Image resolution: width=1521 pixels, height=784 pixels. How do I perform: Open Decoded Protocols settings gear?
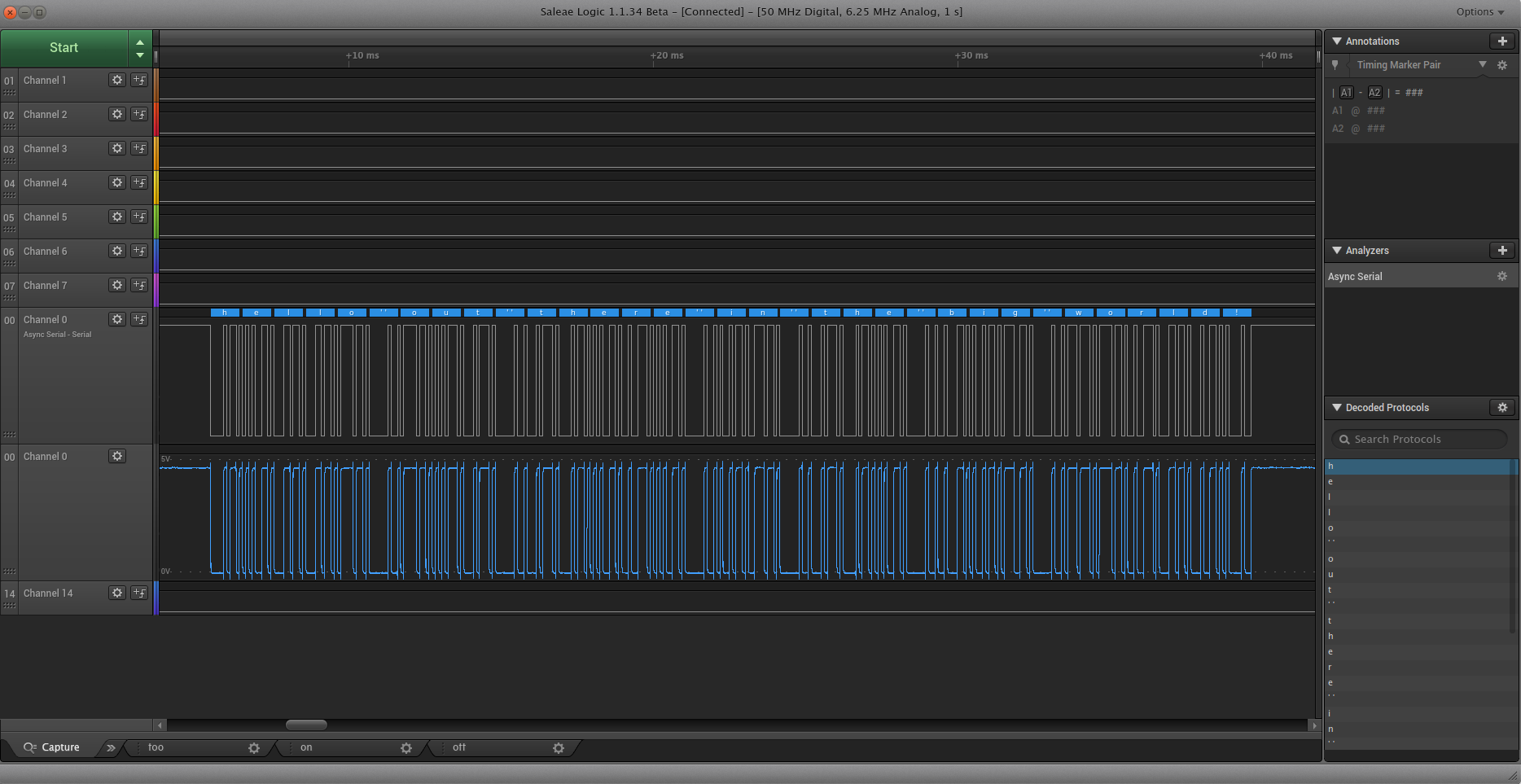click(1502, 407)
